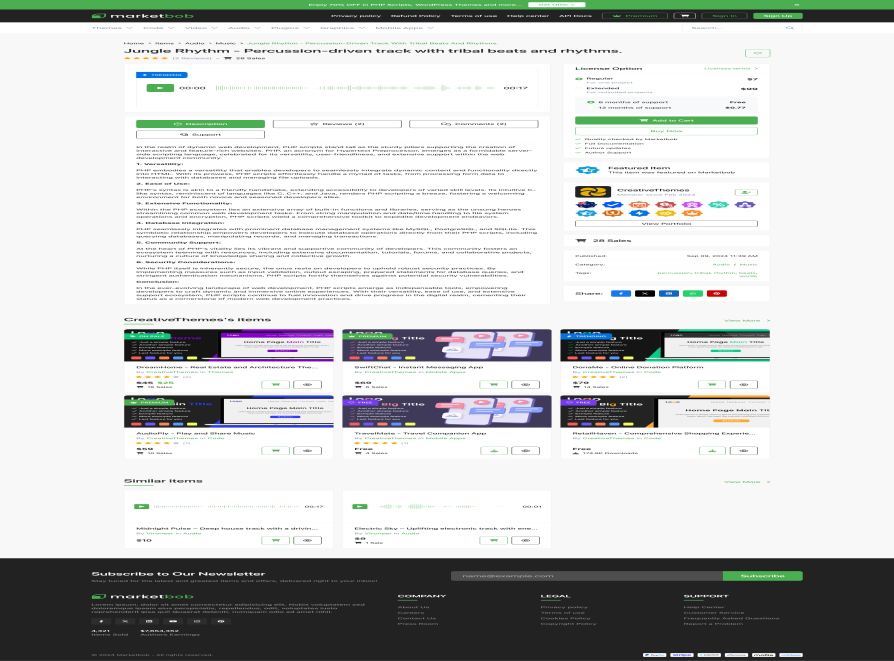Click the Add to Cart button
This screenshot has height=661, width=894.
666,120
